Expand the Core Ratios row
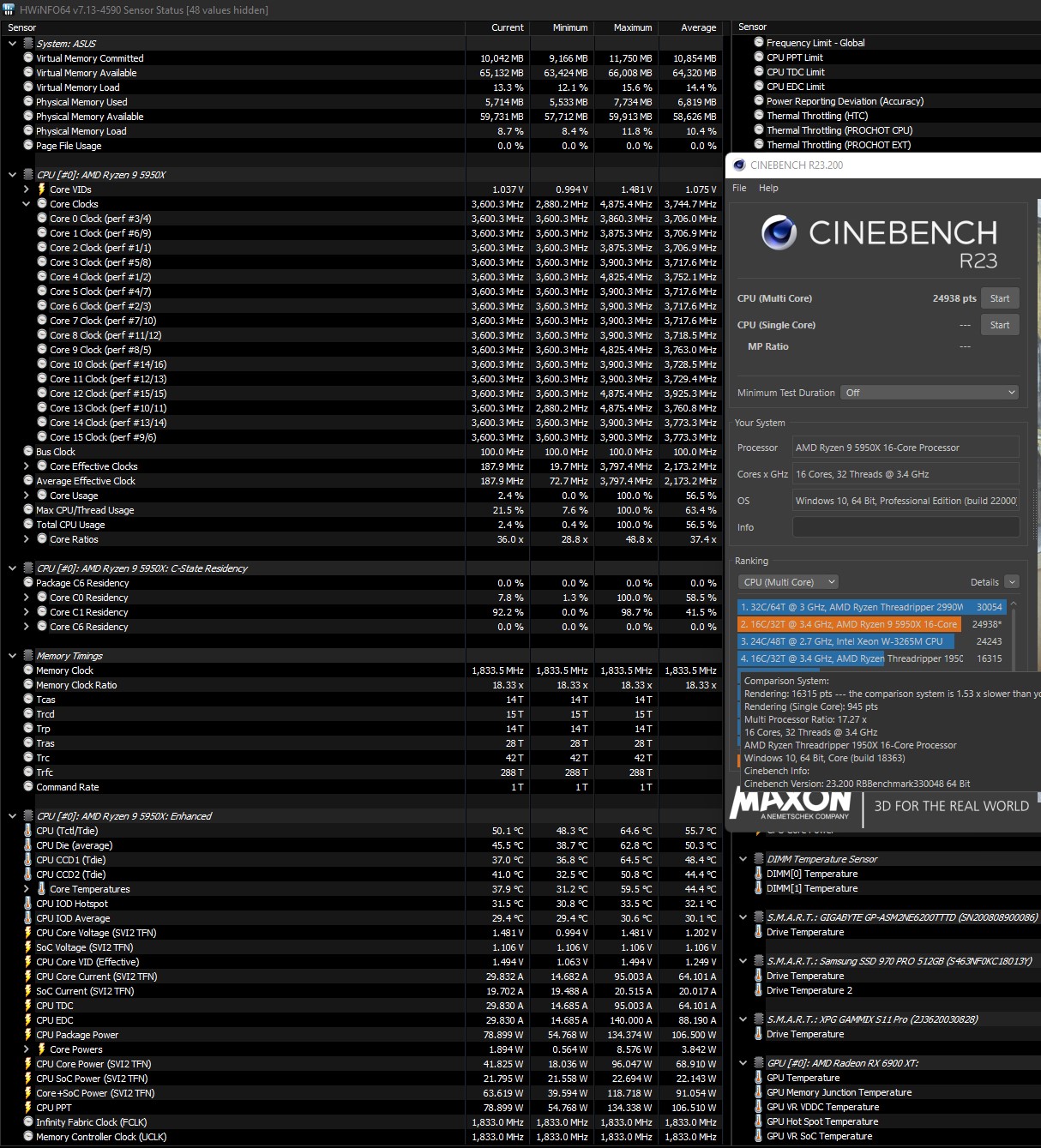Image resolution: width=1041 pixels, height=1148 pixels. 26,539
